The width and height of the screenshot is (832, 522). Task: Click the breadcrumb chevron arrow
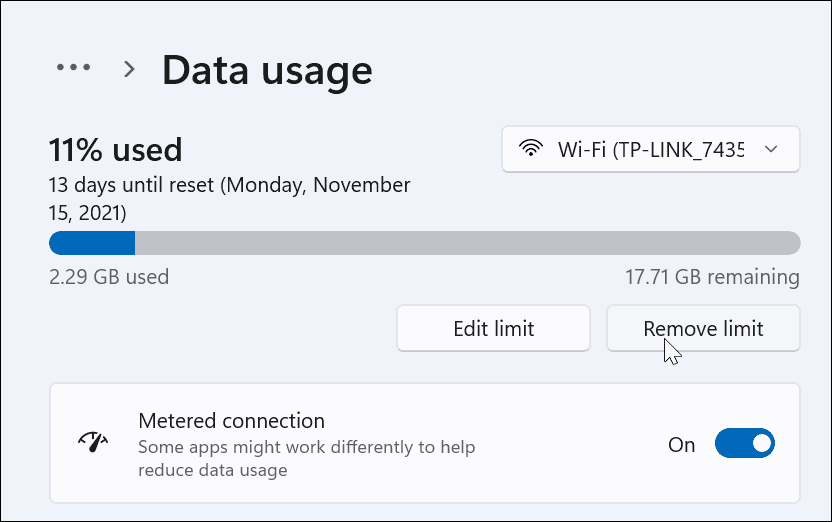pyautogui.click(x=129, y=68)
